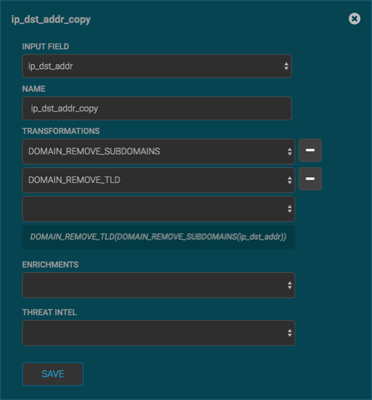Open the DOMAIN_REMOVE_TLD transformation dropdown
372x400 pixels.
coord(158,180)
